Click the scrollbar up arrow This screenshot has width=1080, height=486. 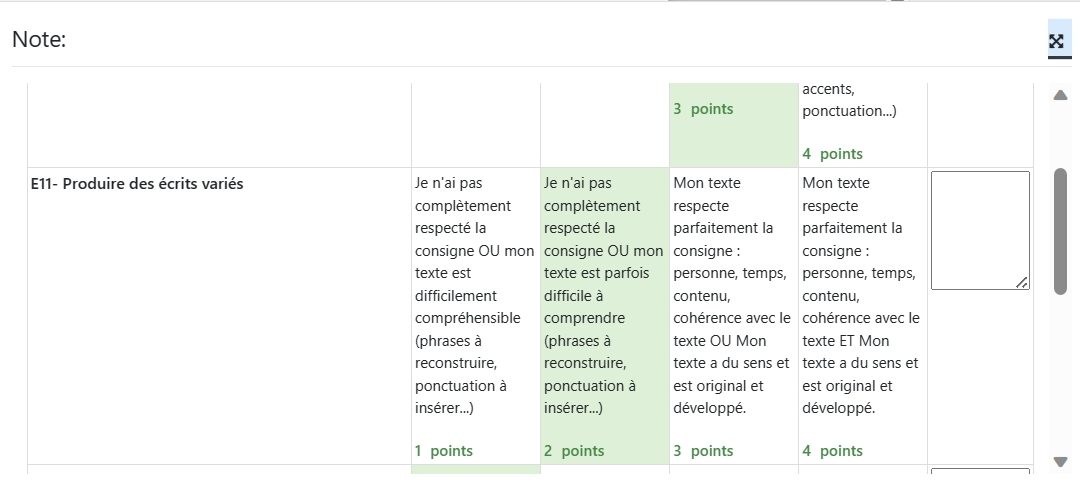(x=1061, y=95)
